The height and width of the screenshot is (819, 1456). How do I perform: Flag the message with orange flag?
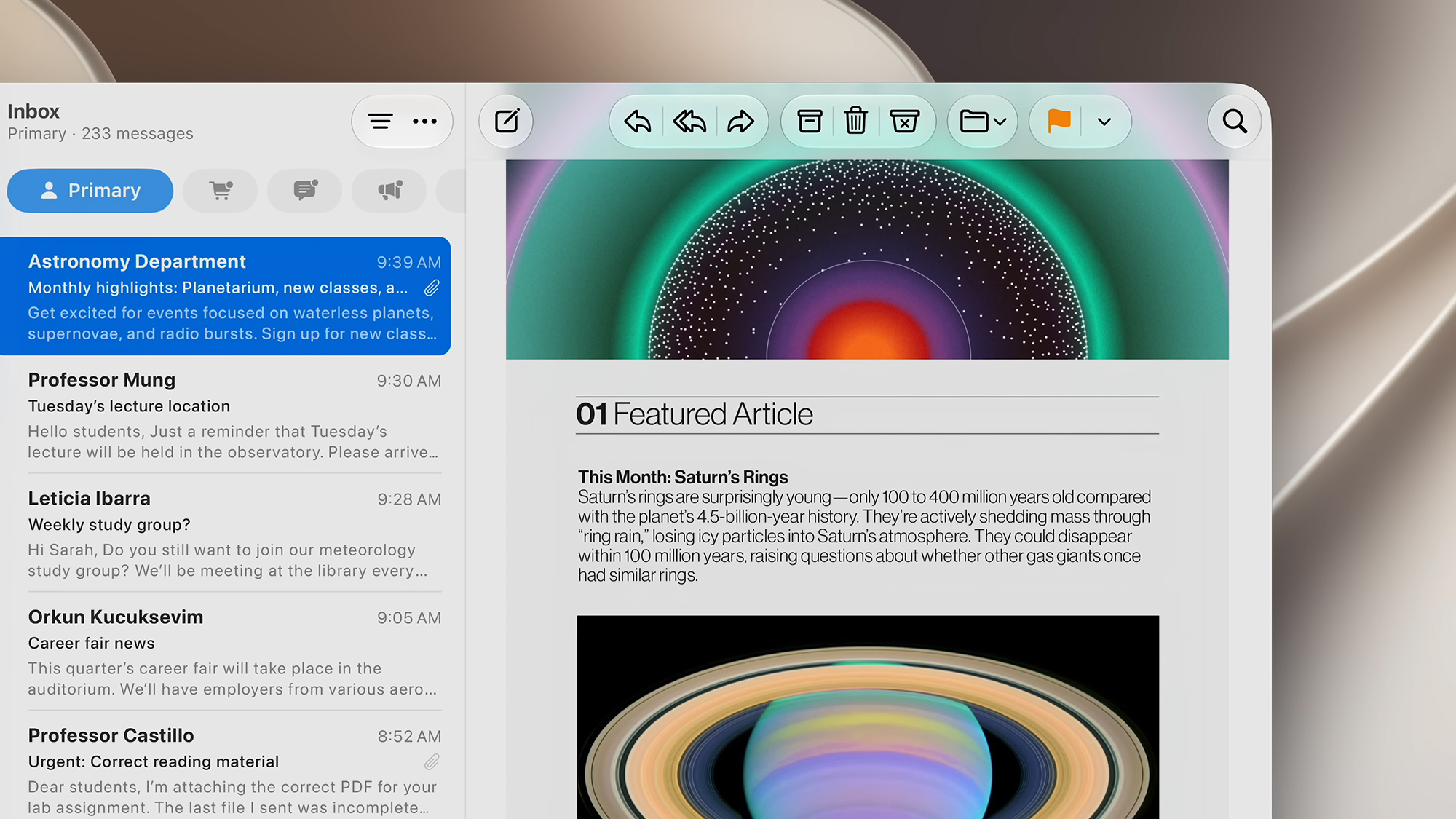click(x=1059, y=122)
